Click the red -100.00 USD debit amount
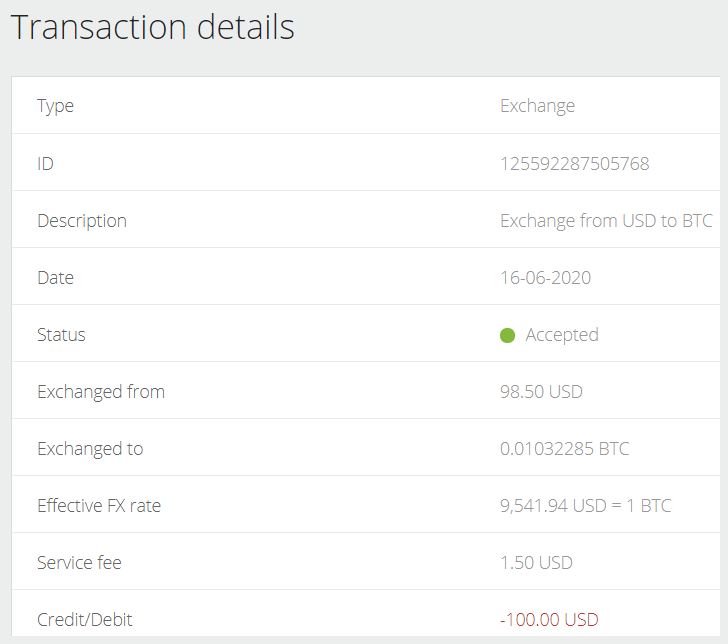The width and height of the screenshot is (728, 644). pos(549,620)
